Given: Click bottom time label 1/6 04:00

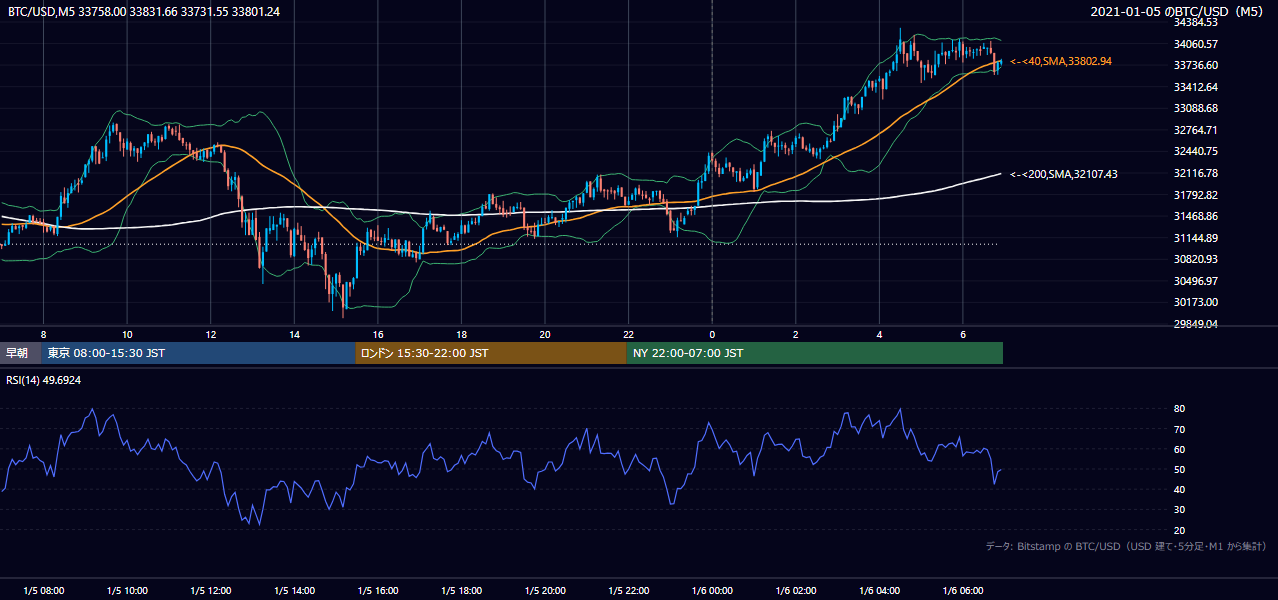Looking at the screenshot, I should 879,591.
